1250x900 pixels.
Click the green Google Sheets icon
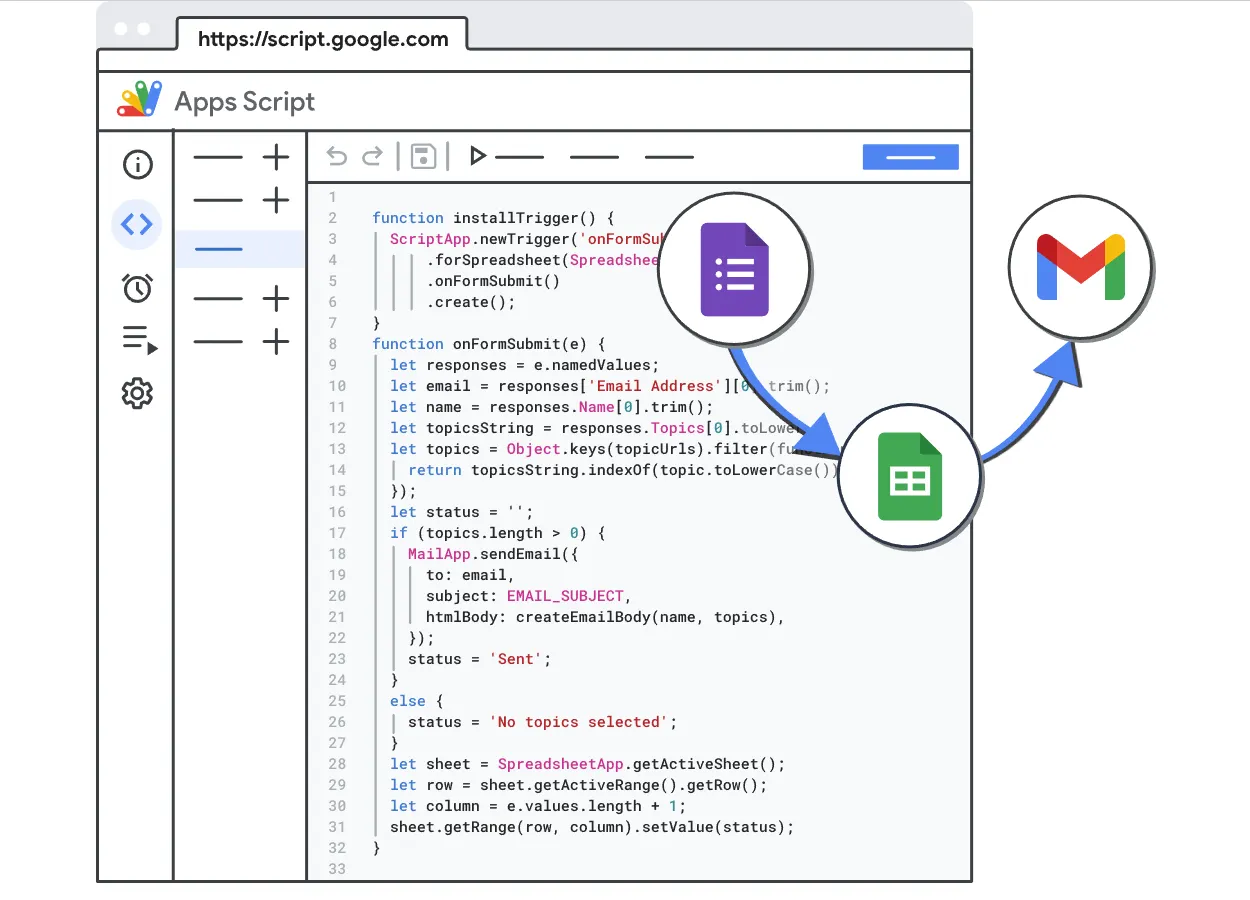click(910, 477)
